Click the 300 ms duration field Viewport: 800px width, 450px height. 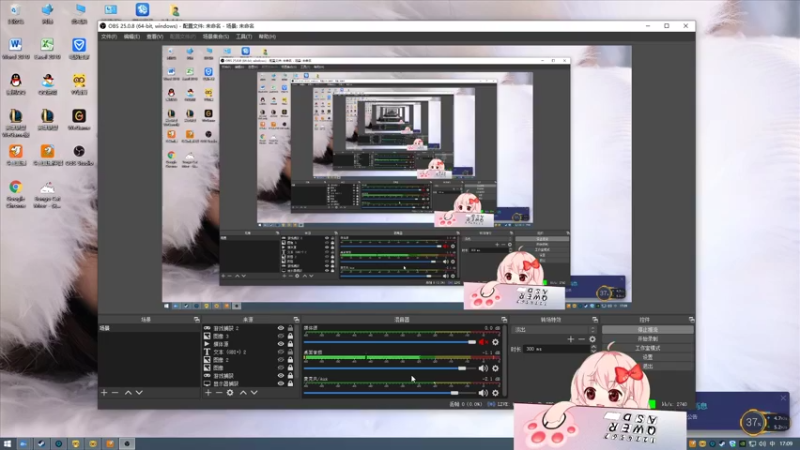[557, 349]
